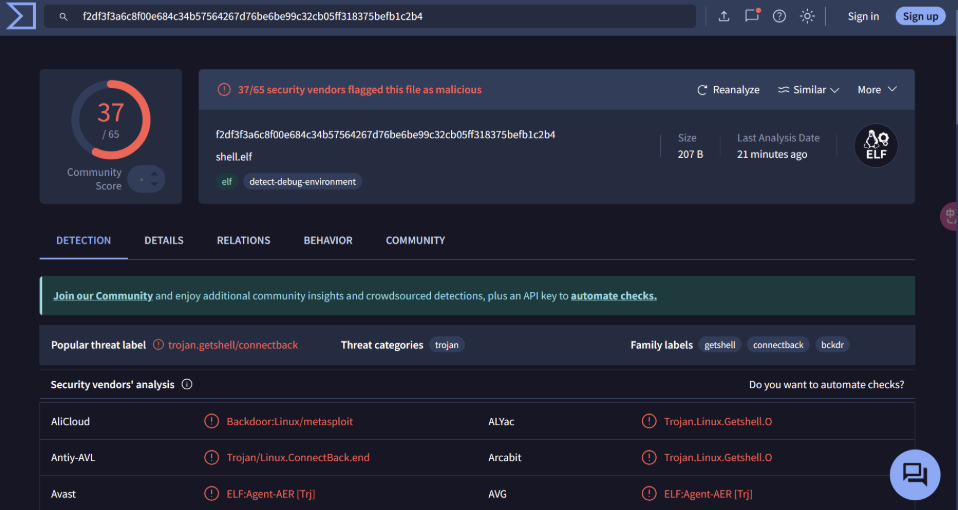Click the warning icon in ALYac row
This screenshot has height=510, width=958.
click(x=649, y=421)
